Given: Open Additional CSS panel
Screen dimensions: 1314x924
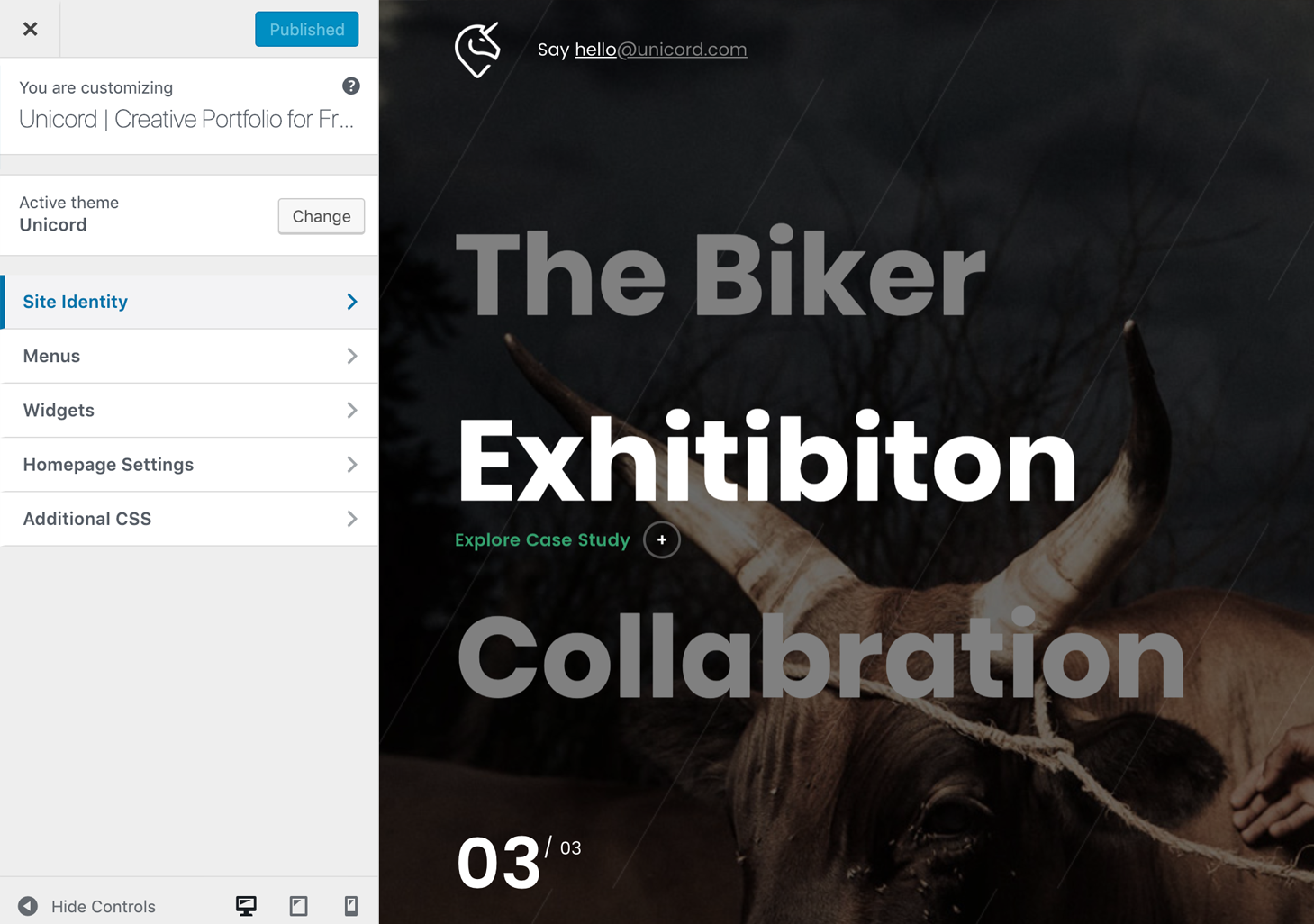Looking at the screenshot, I should (189, 519).
